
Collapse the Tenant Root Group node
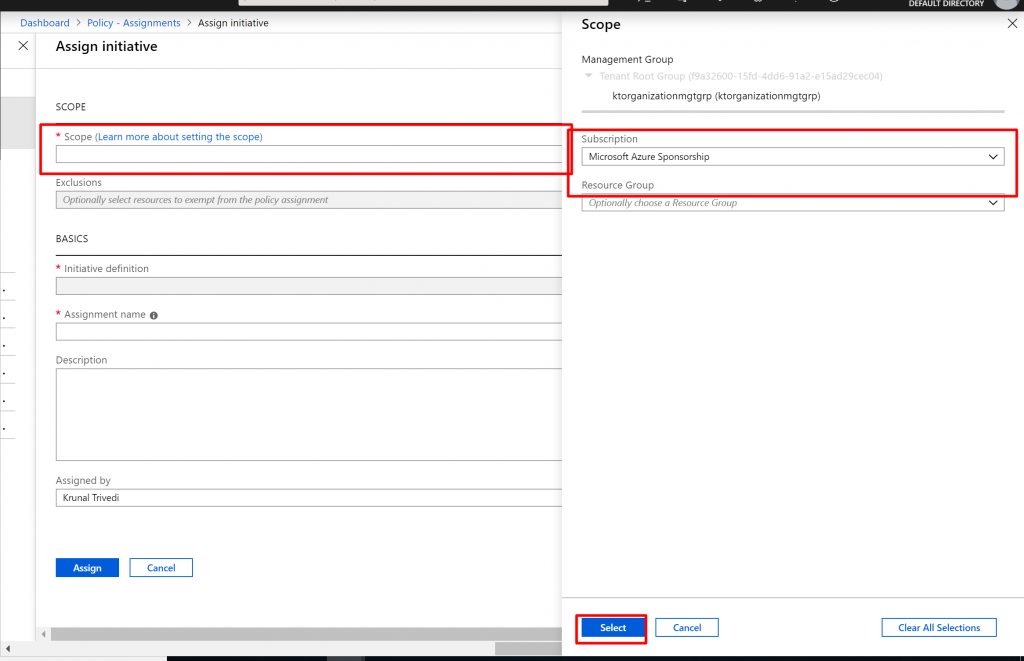tap(589, 76)
